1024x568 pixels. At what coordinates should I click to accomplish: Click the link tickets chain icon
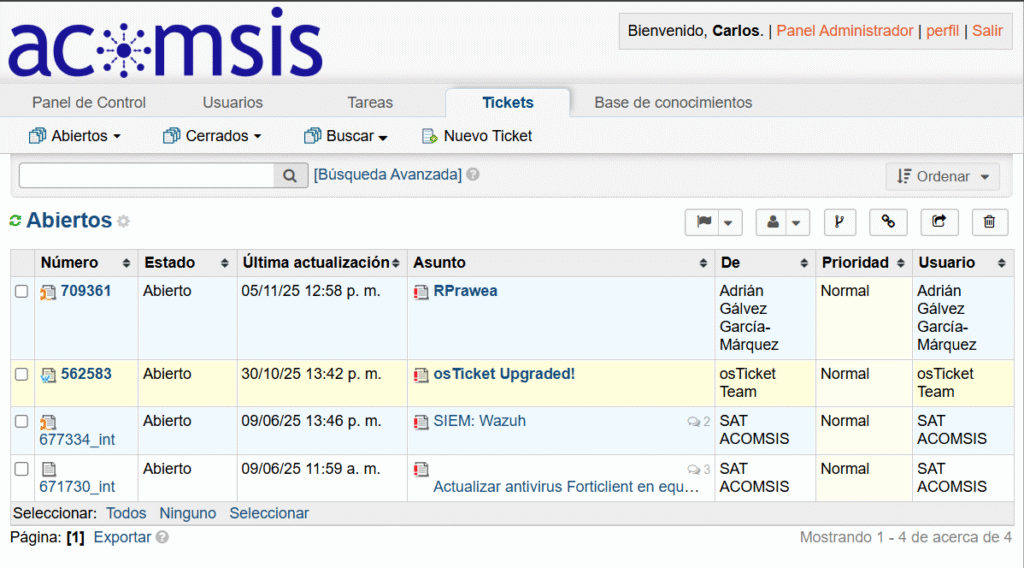point(888,222)
